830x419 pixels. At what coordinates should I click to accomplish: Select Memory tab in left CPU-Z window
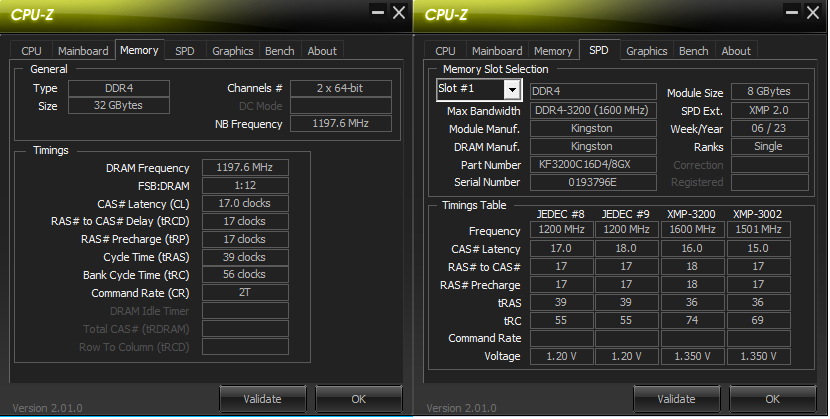click(139, 50)
